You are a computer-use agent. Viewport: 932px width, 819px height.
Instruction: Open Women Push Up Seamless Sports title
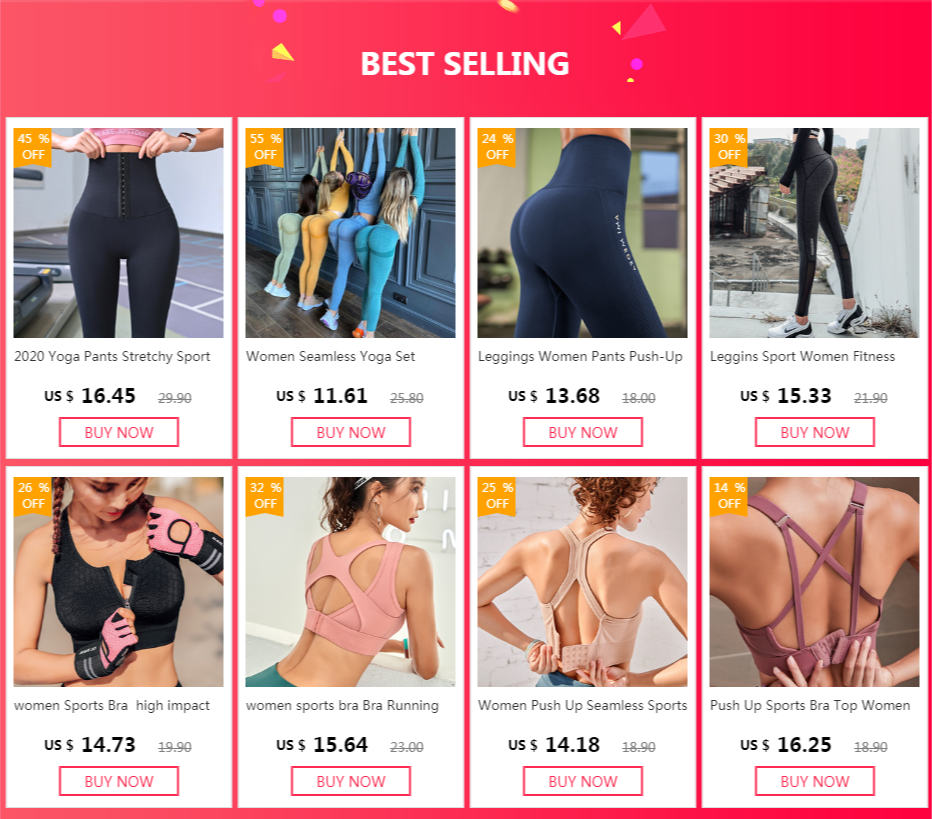click(582, 705)
